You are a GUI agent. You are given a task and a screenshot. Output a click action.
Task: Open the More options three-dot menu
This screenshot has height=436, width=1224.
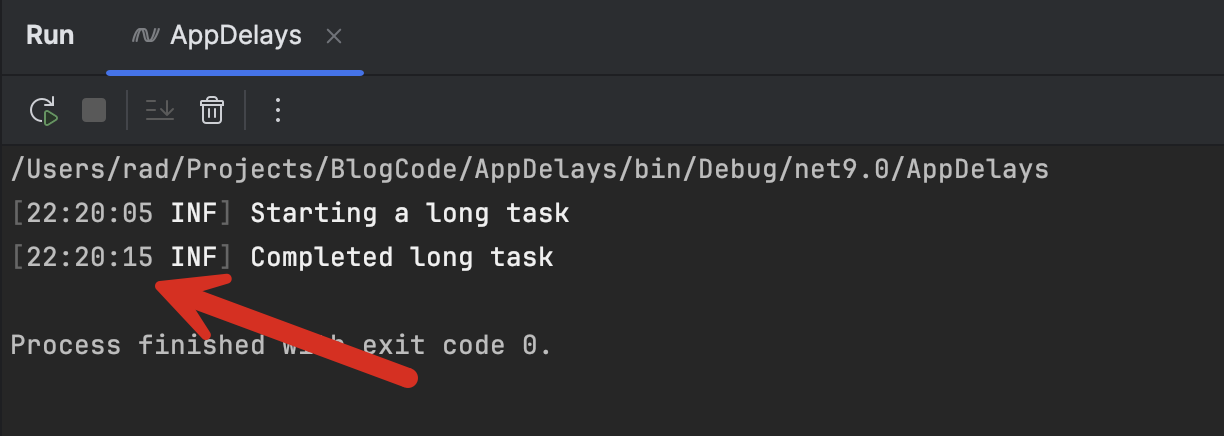tap(278, 110)
